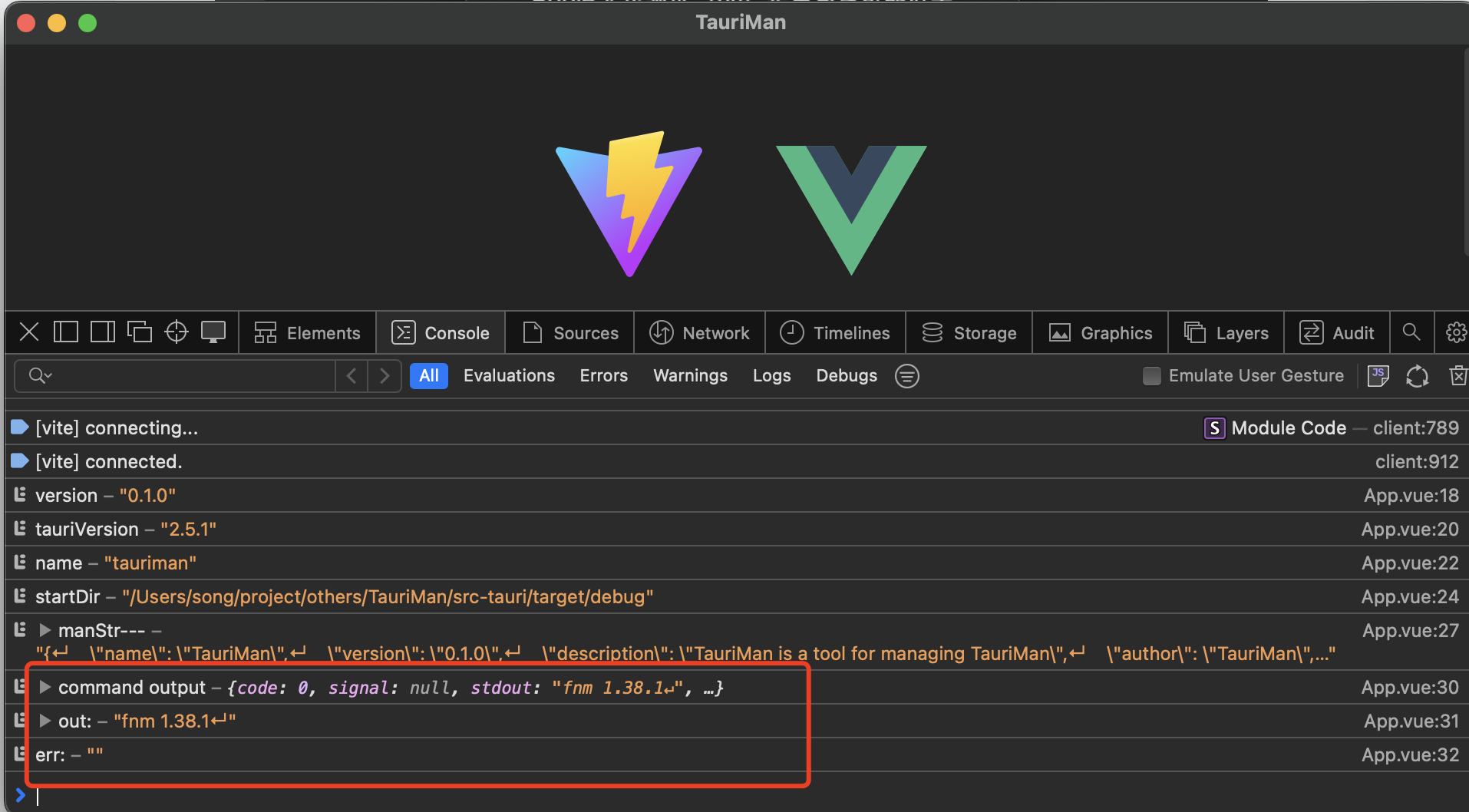Open source link App.vue:24

[1411, 596]
